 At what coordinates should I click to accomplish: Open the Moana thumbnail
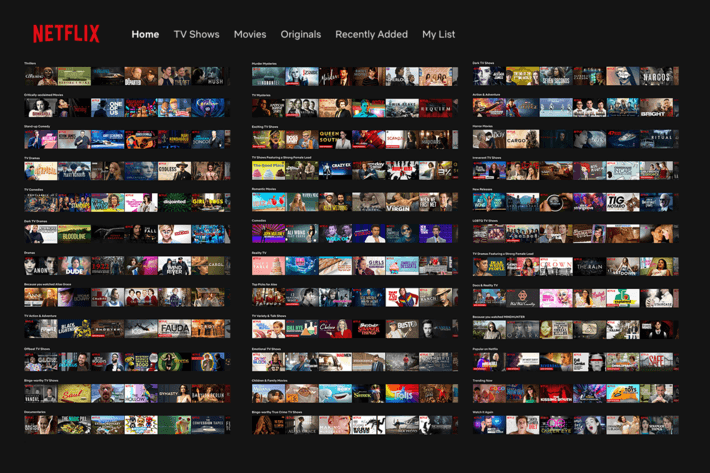pyautogui.click(x=269, y=394)
